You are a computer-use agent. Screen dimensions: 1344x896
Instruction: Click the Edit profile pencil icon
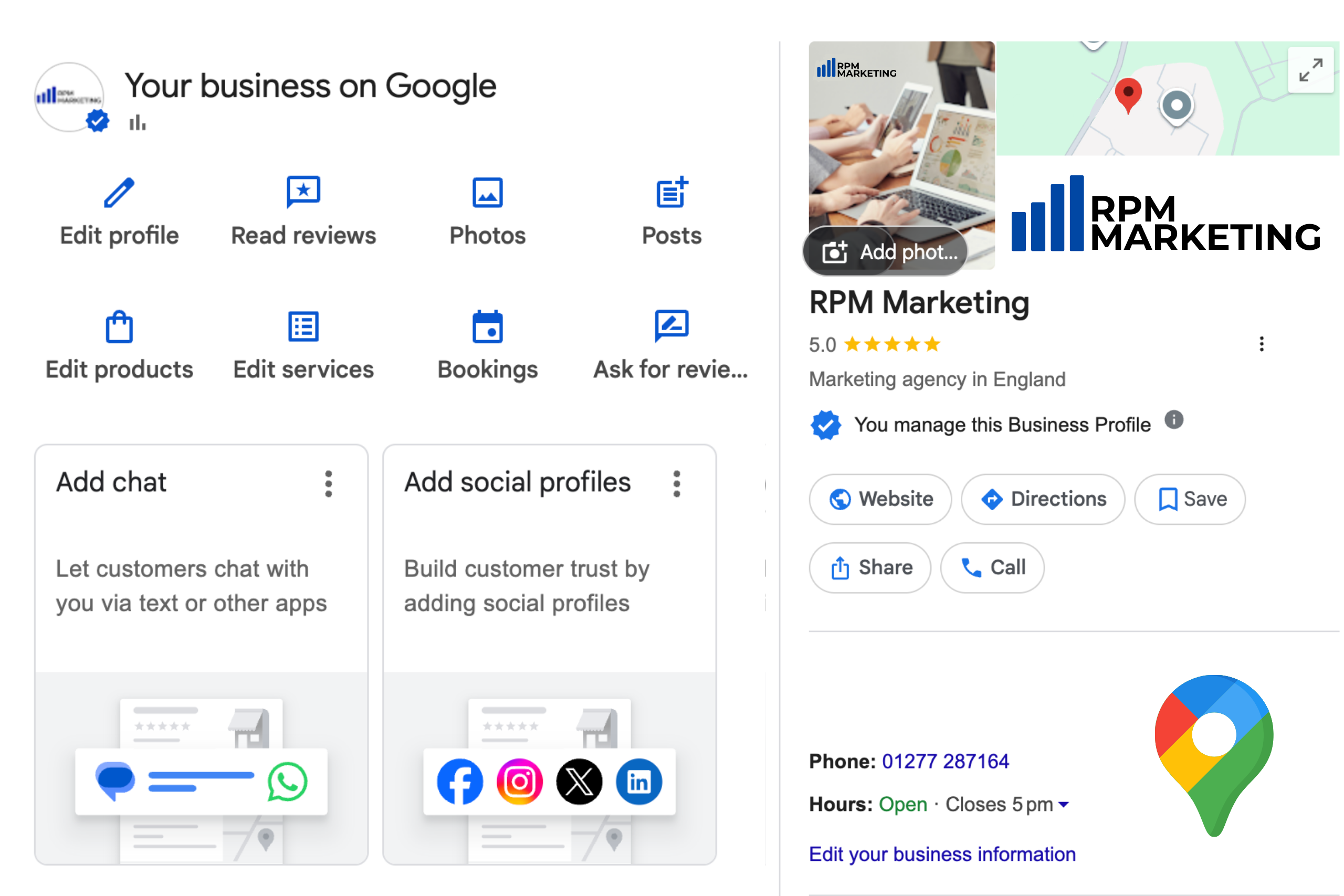pyautogui.click(x=119, y=193)
